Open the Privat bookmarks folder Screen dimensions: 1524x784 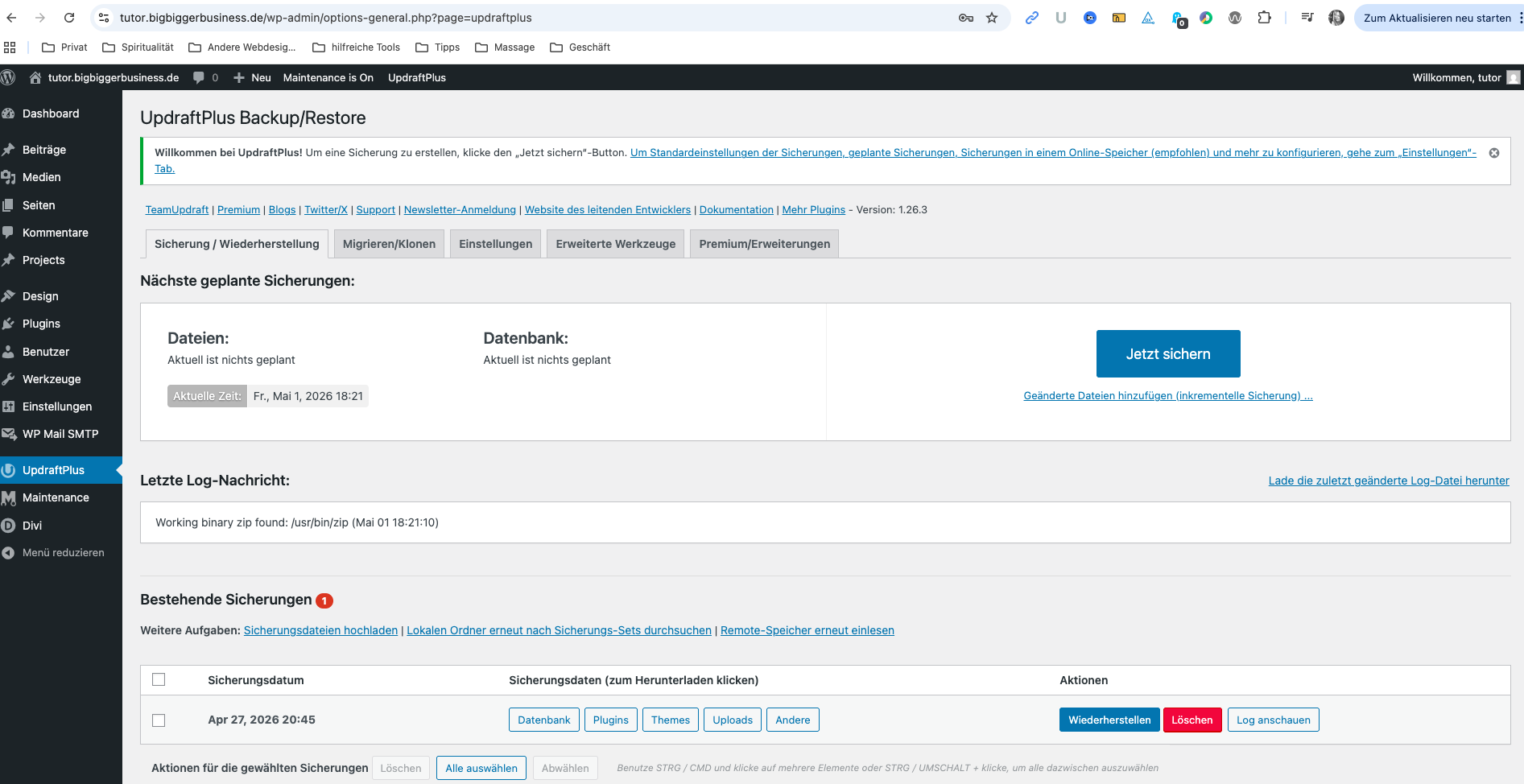(64, 47)
